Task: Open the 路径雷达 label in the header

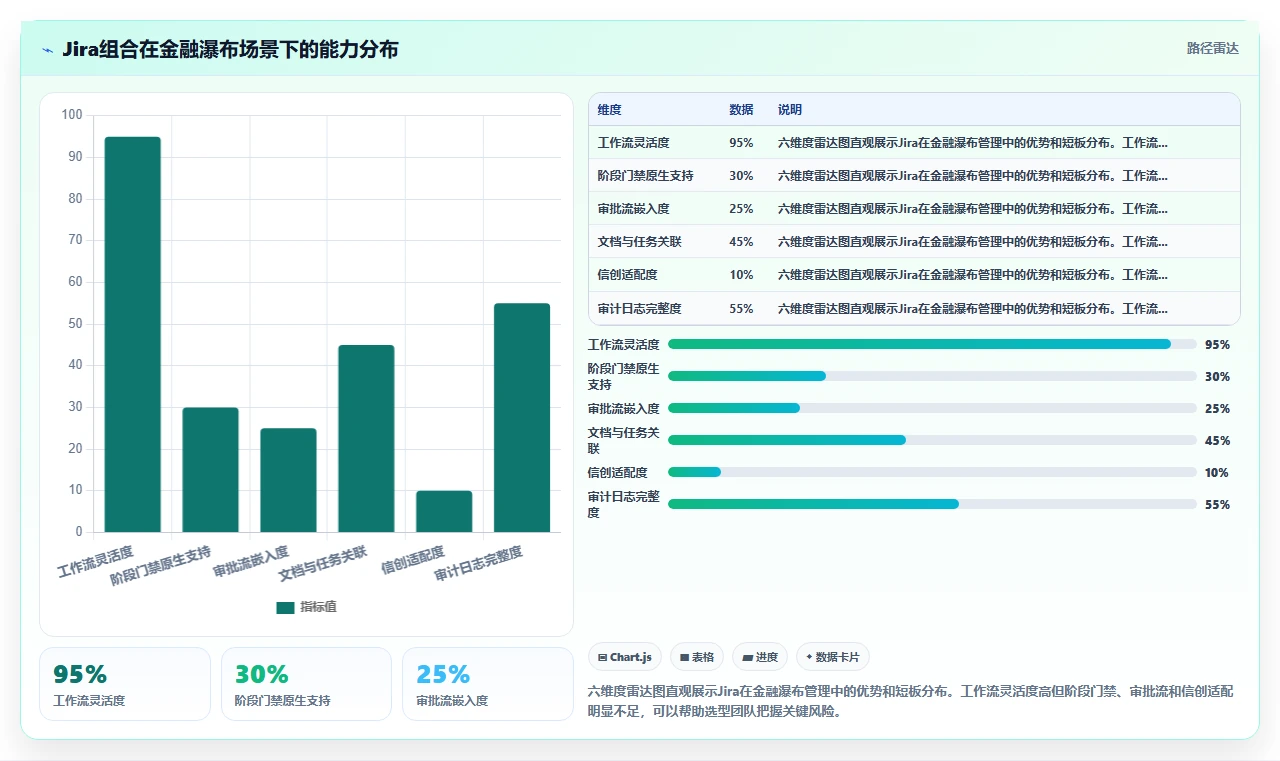Action: [1212, 48]
